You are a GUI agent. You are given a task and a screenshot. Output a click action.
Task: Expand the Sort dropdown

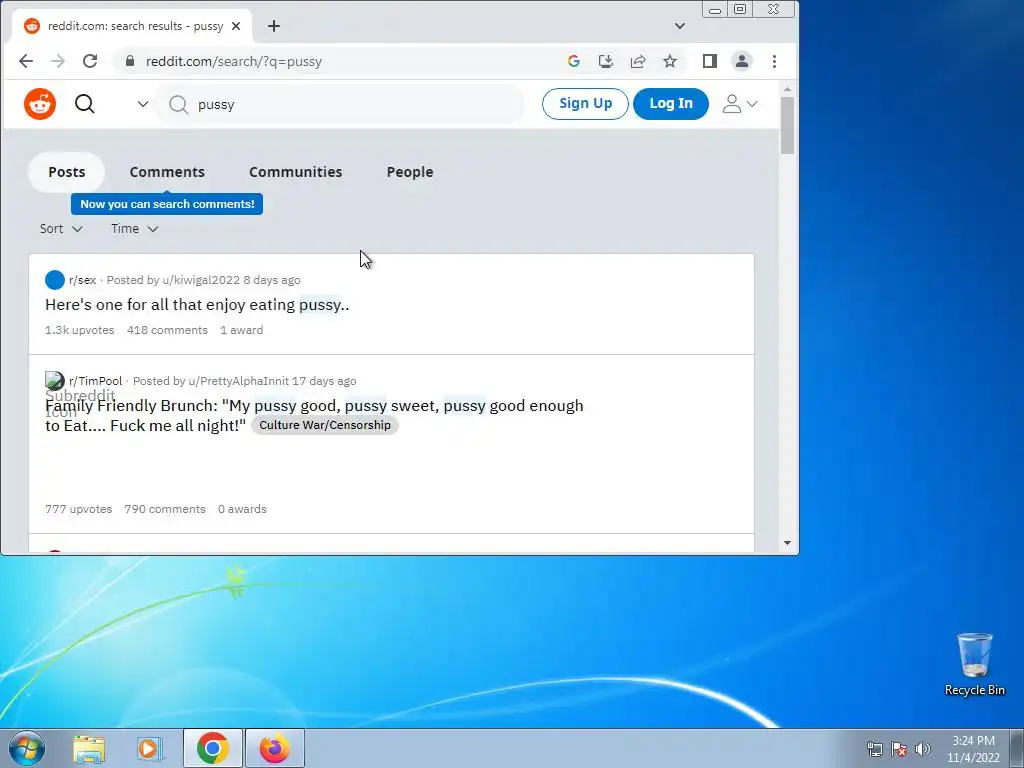coord(61,229)
